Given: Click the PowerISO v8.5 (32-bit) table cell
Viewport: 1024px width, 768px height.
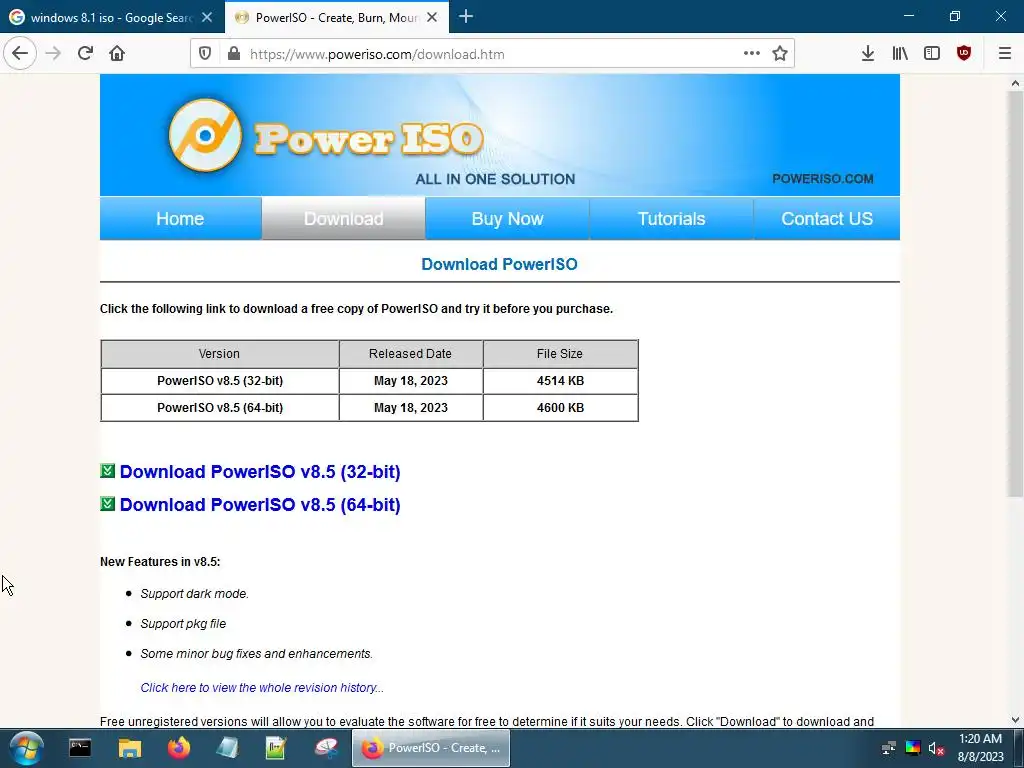Looking at the screenshot, I should (x=220, y=381).
